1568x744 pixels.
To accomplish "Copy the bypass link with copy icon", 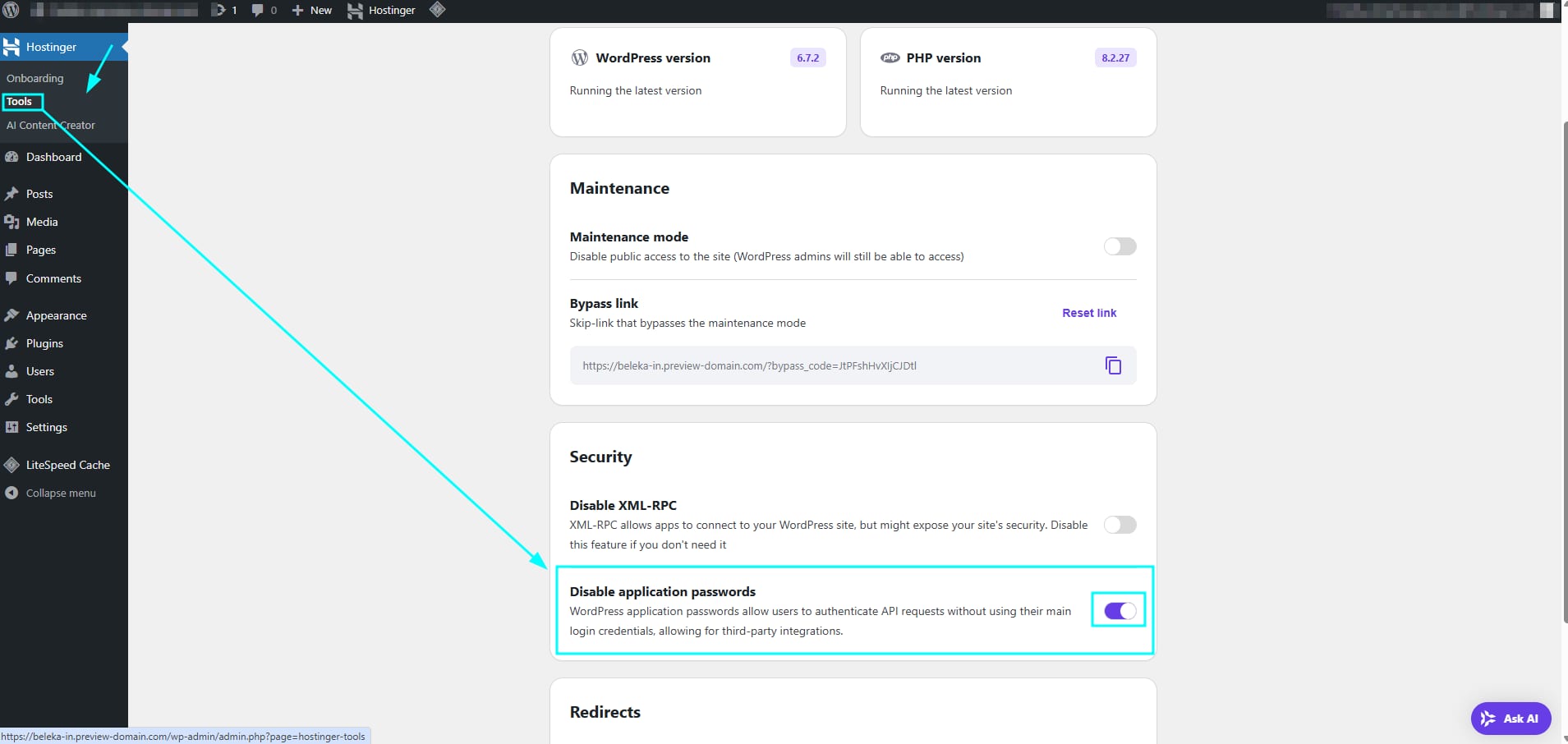I will coord(1113,365).
